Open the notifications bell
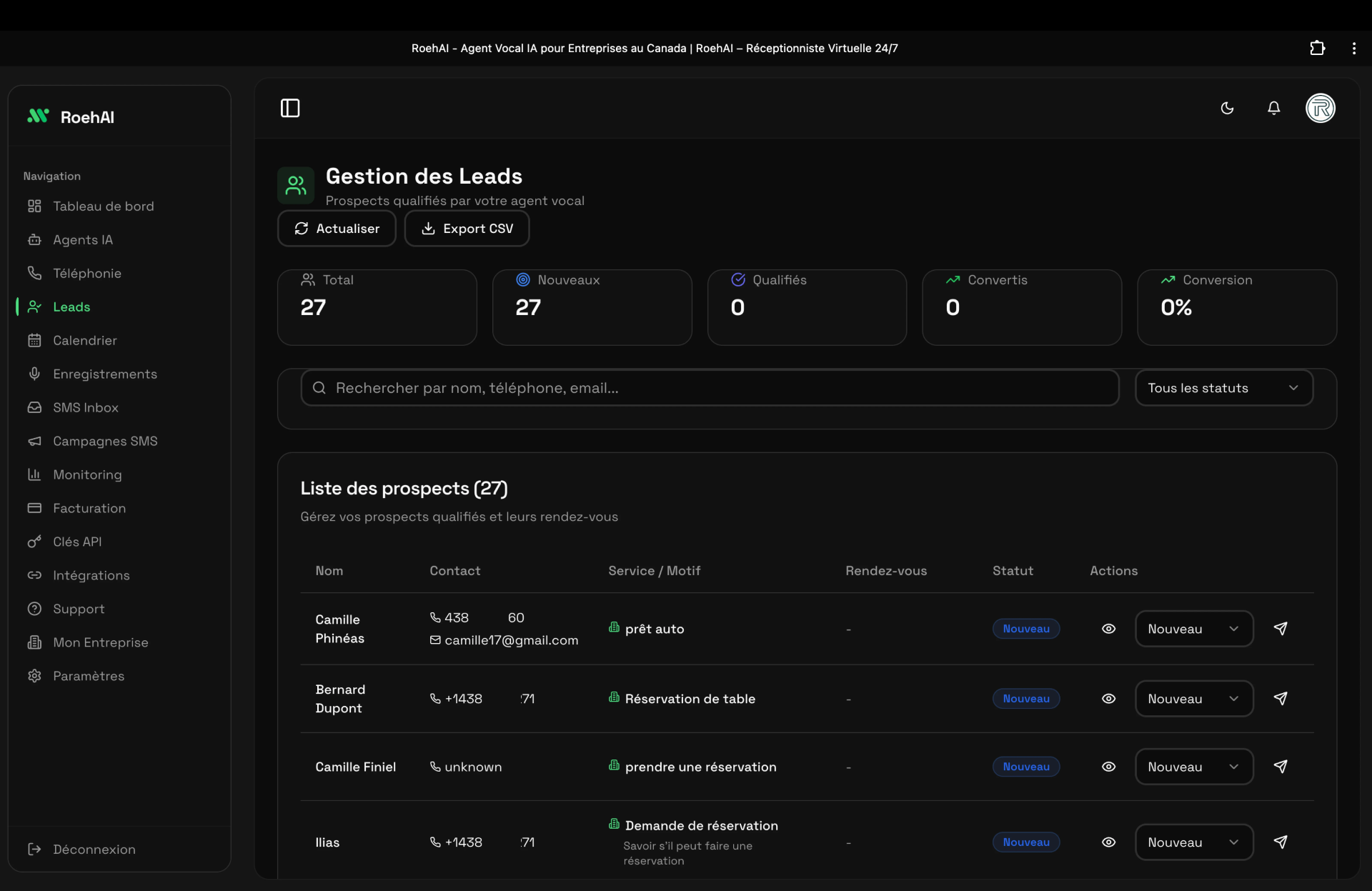The height and width of the screenshot is (891, 1372). tap(1273, 108)
